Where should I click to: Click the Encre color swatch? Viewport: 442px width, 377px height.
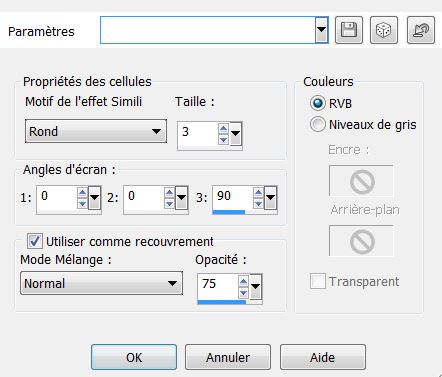361,181
